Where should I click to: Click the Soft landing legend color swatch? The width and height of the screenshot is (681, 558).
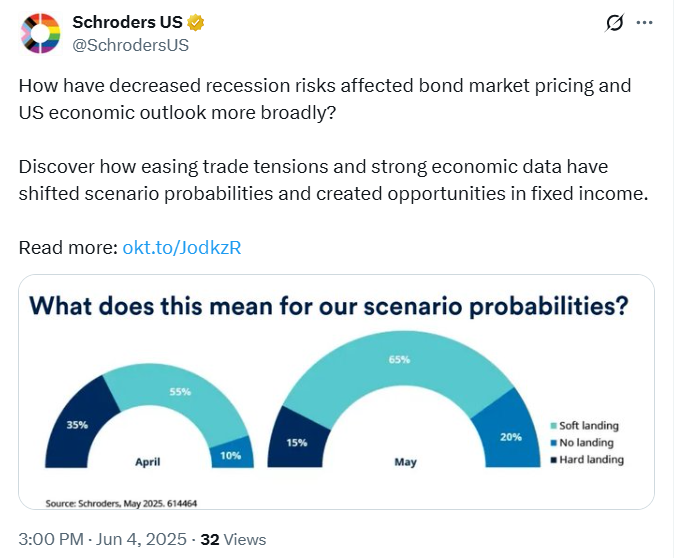(552, 425)
